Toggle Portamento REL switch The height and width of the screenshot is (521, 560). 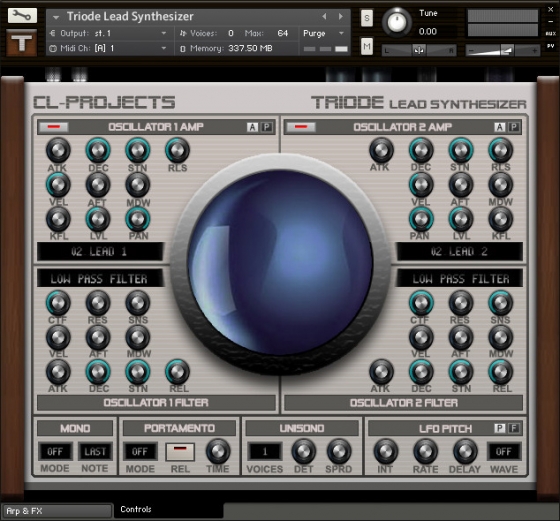(x=180, y=452)
